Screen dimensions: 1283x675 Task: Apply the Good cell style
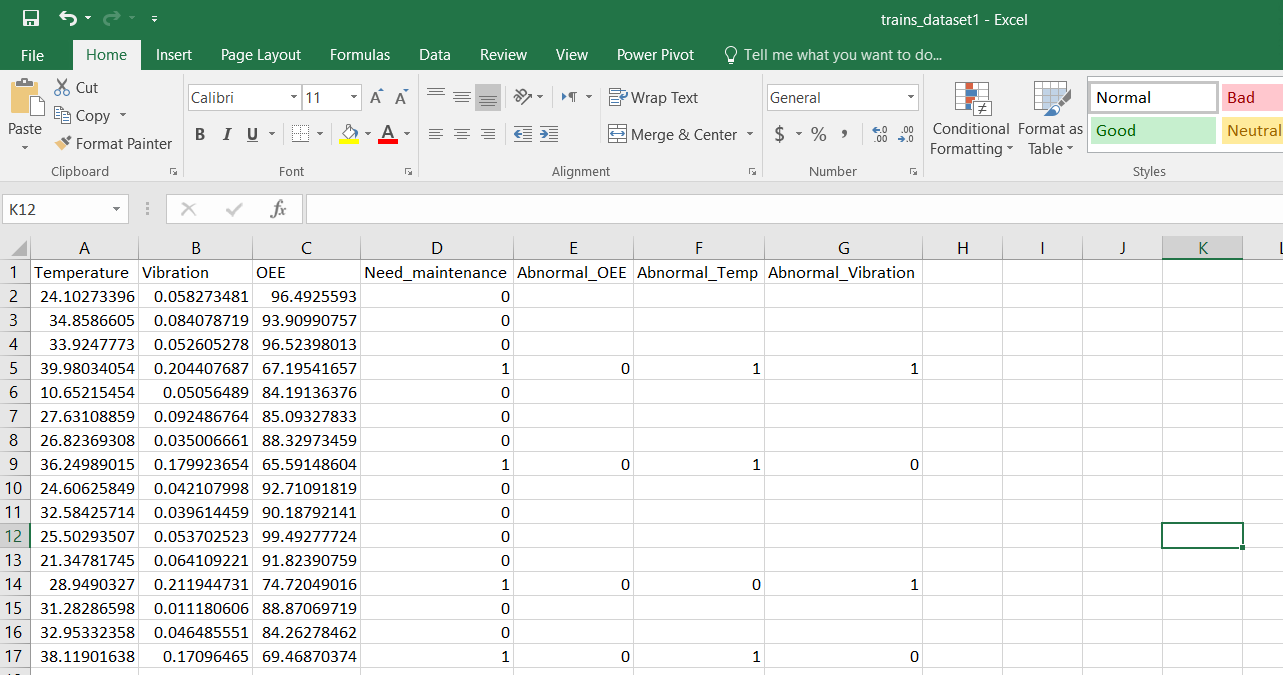[x=1152, y=131]
